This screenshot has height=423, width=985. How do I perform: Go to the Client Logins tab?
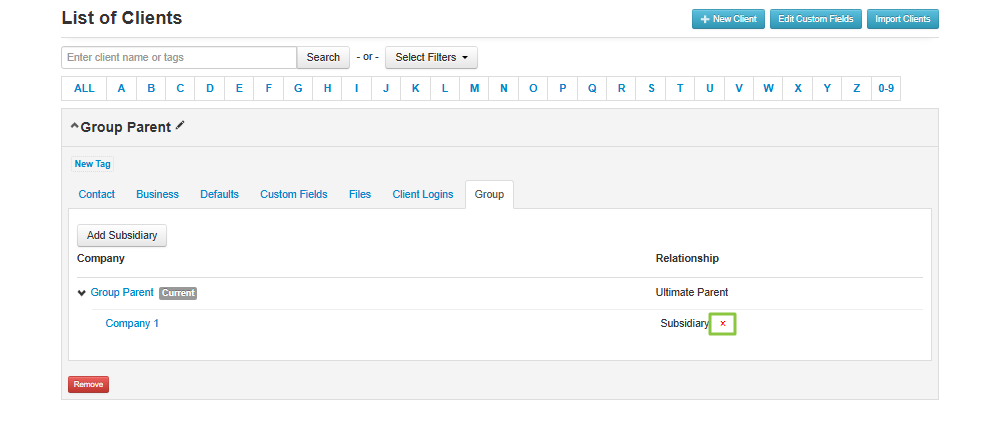(422, 194)
